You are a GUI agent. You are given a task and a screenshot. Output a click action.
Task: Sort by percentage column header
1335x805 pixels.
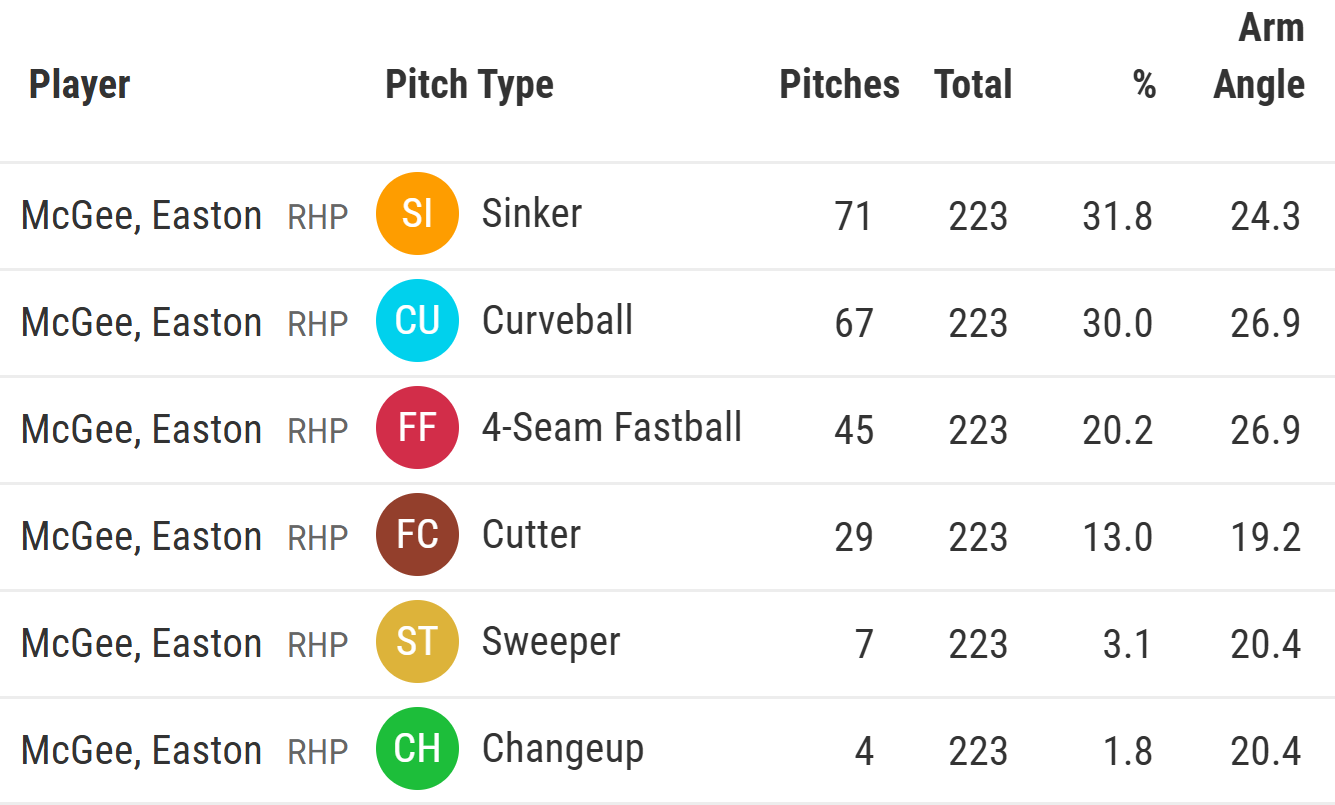(1144, 85)
